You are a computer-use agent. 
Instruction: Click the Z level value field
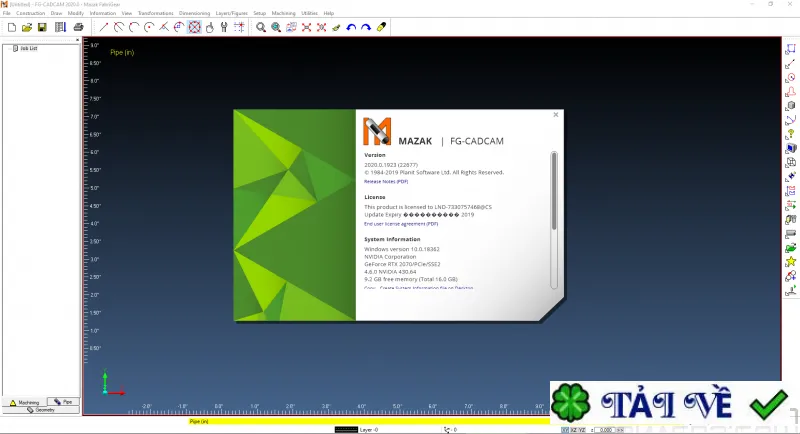(606, 430)
